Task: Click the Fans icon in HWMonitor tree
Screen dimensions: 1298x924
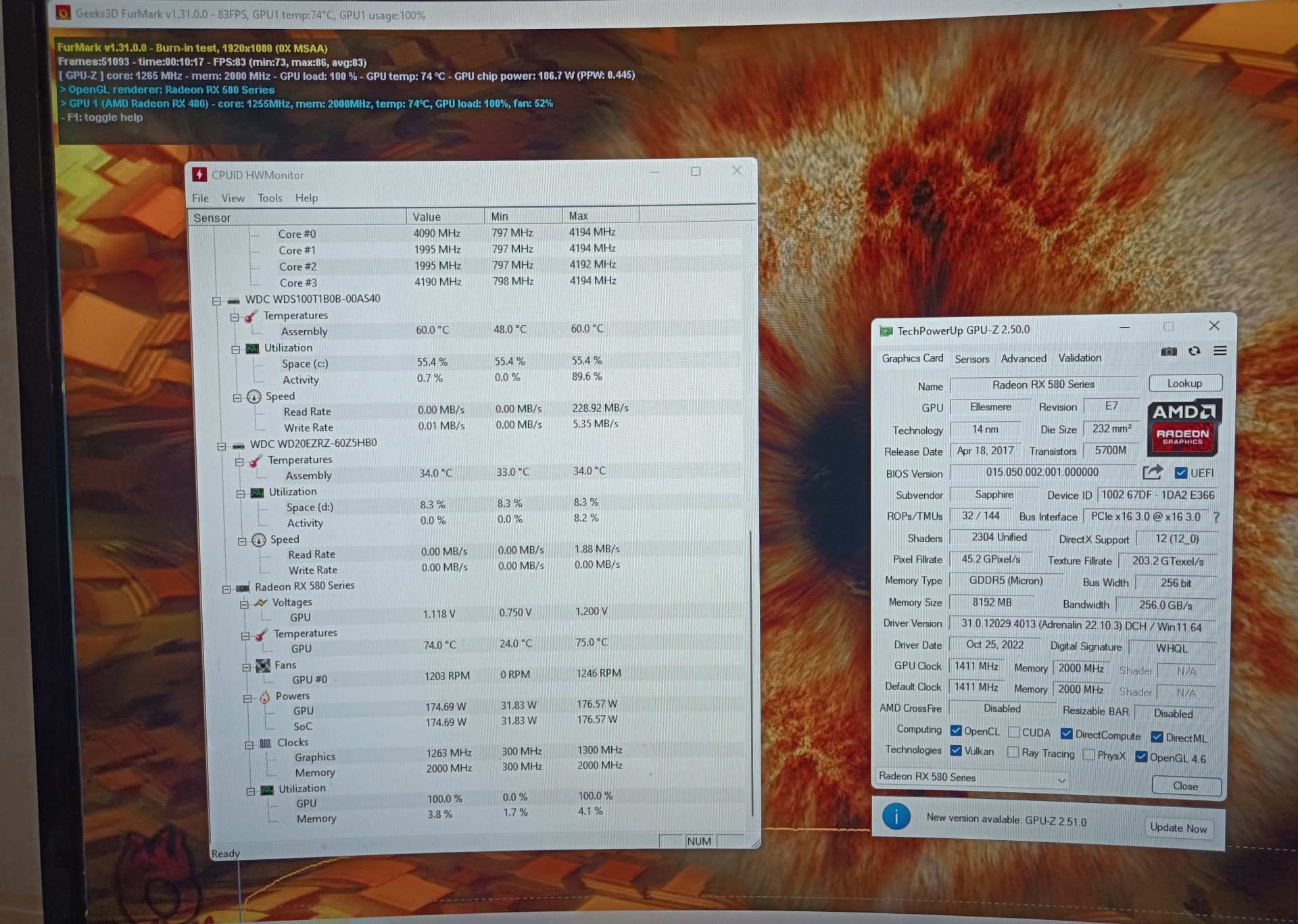Action: [x=263, y=666]
